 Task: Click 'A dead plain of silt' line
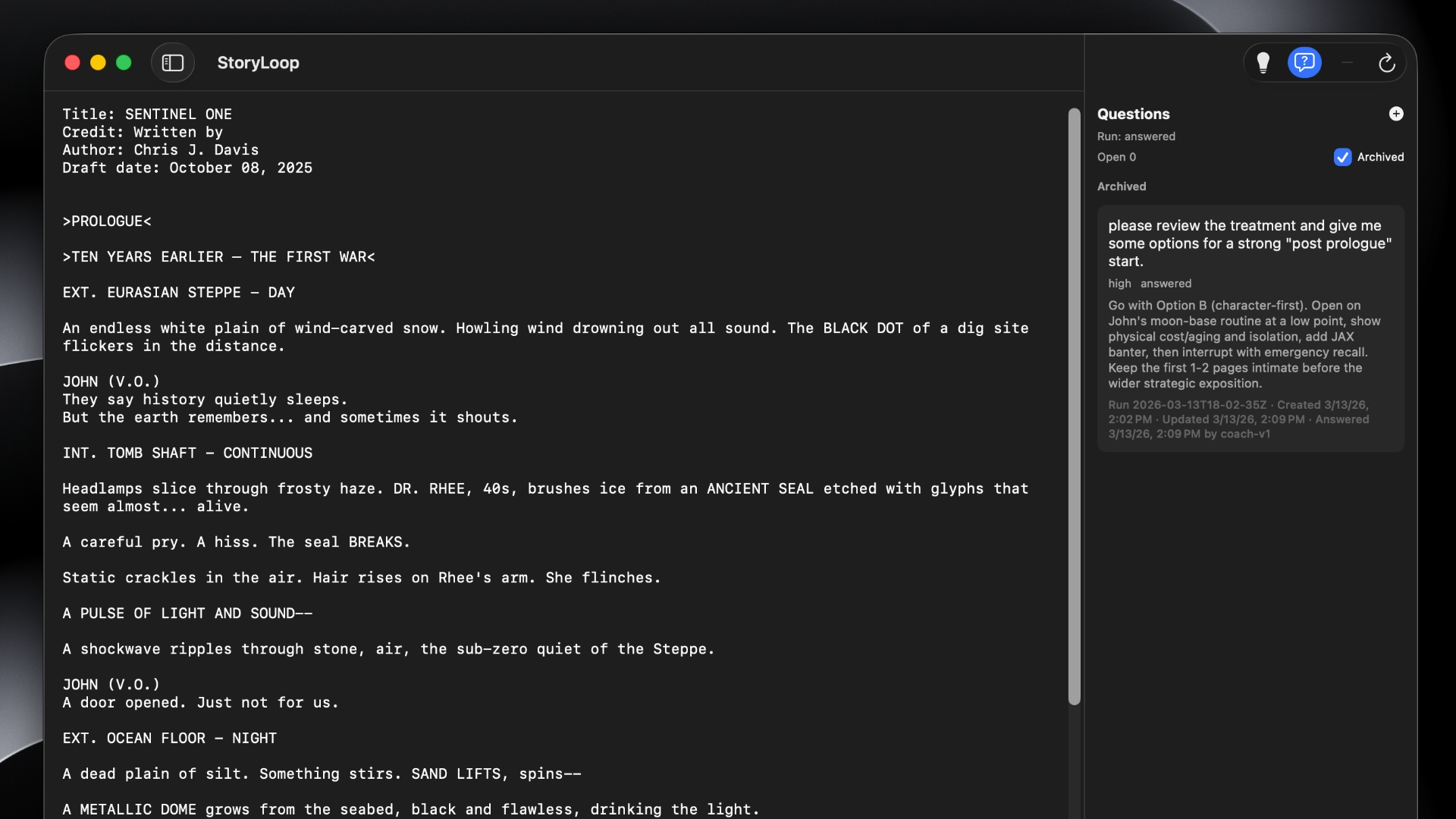tap(322, 774)
